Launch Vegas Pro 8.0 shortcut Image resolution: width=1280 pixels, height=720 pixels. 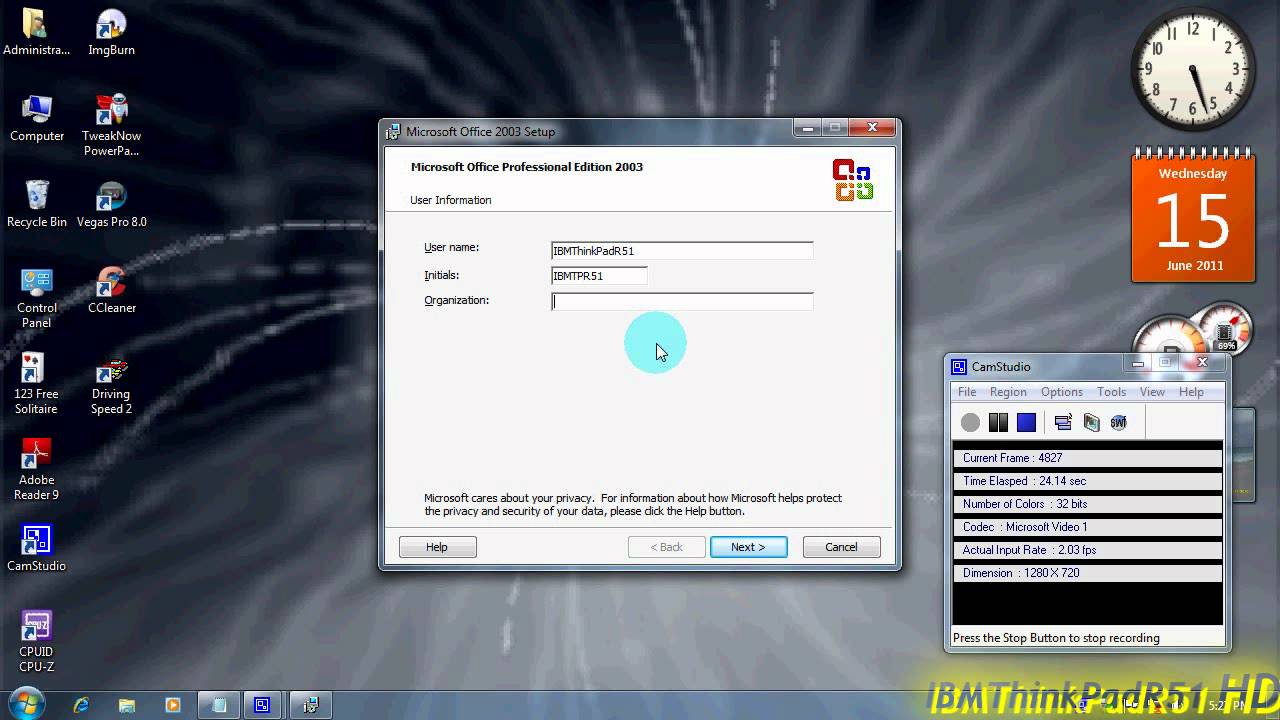pyautogui.click(x=111, y=204)
